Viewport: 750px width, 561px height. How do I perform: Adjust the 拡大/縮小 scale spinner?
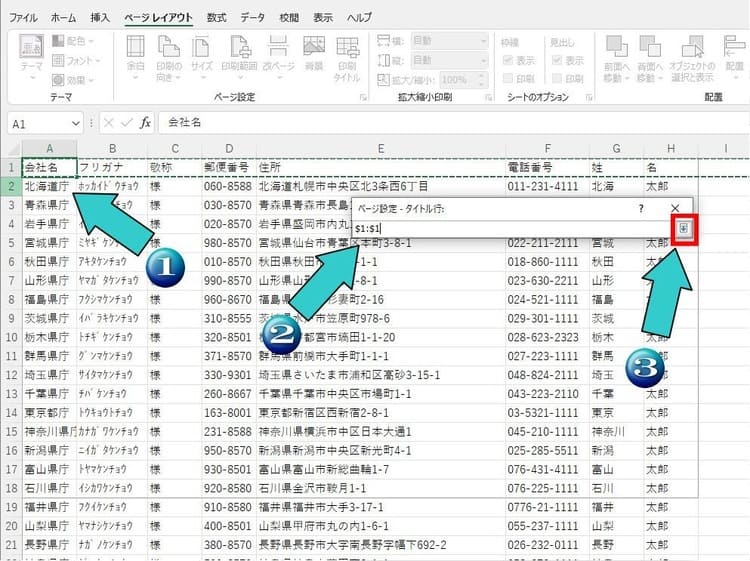[x=482, y=80]
